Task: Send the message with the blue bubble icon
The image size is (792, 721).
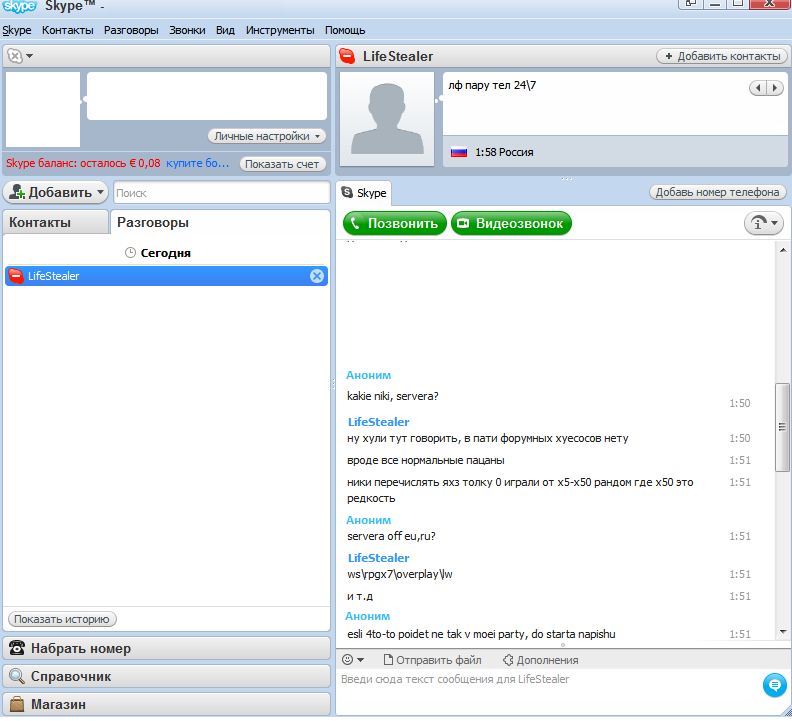Action: pyautogui.click(x=774, y=685)
